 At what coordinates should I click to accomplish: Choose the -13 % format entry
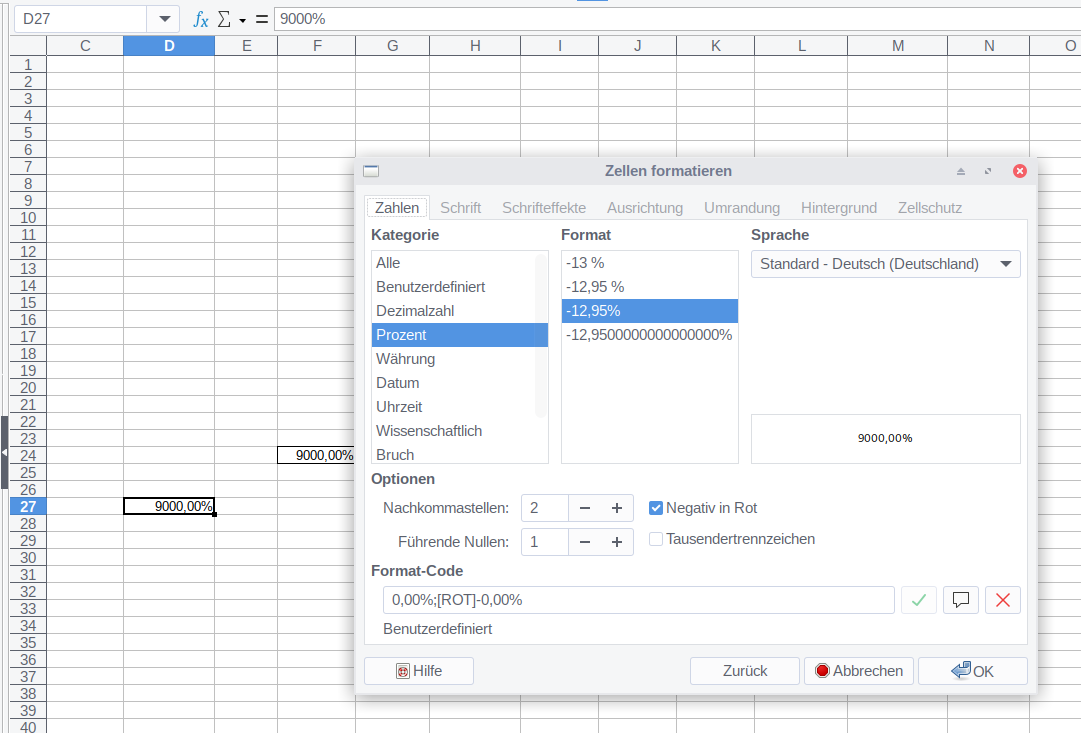(x=585, y=263)
